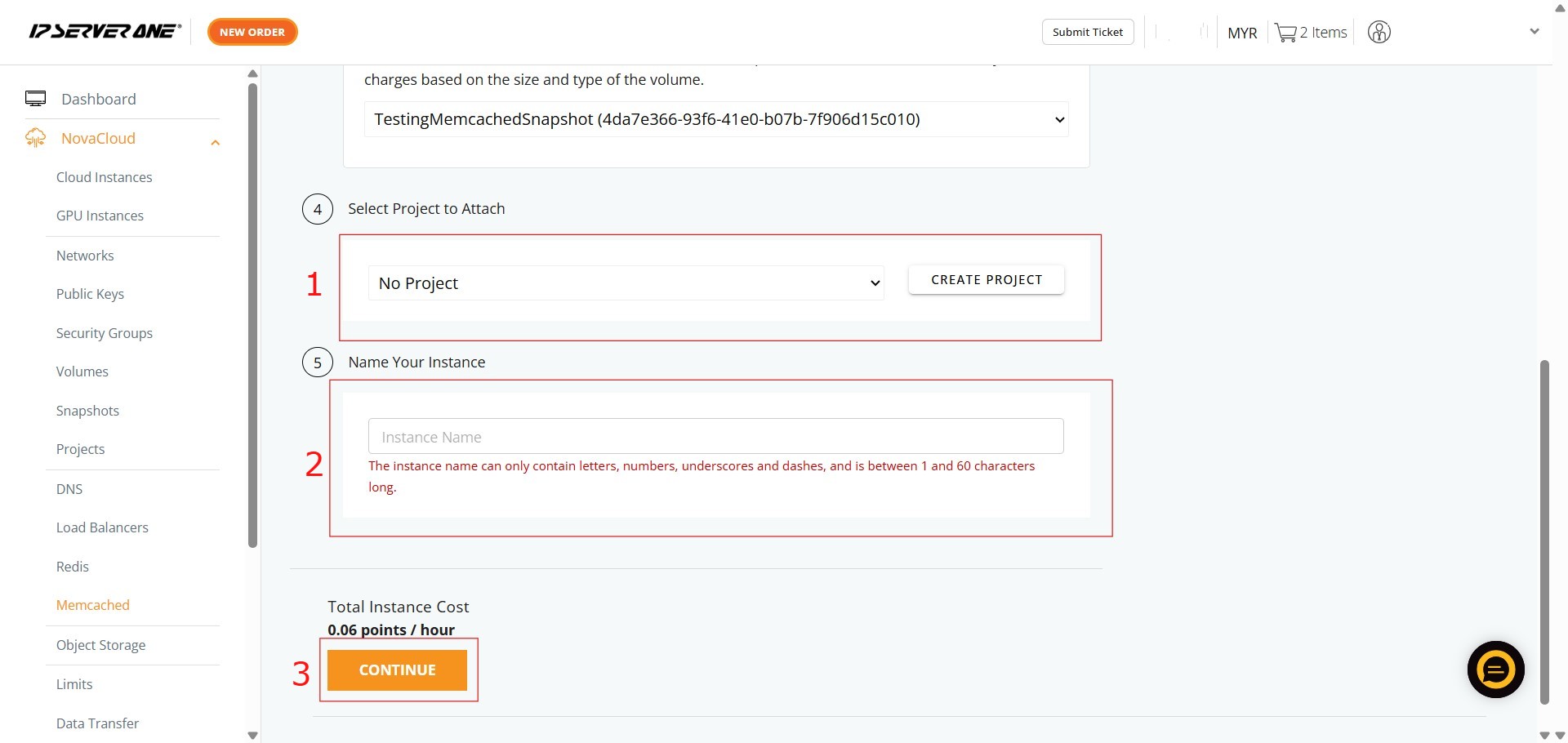This screenshot has height=743, width=1568.
Task: Expand the top-right header chevron
Action: pos(1534,32)
